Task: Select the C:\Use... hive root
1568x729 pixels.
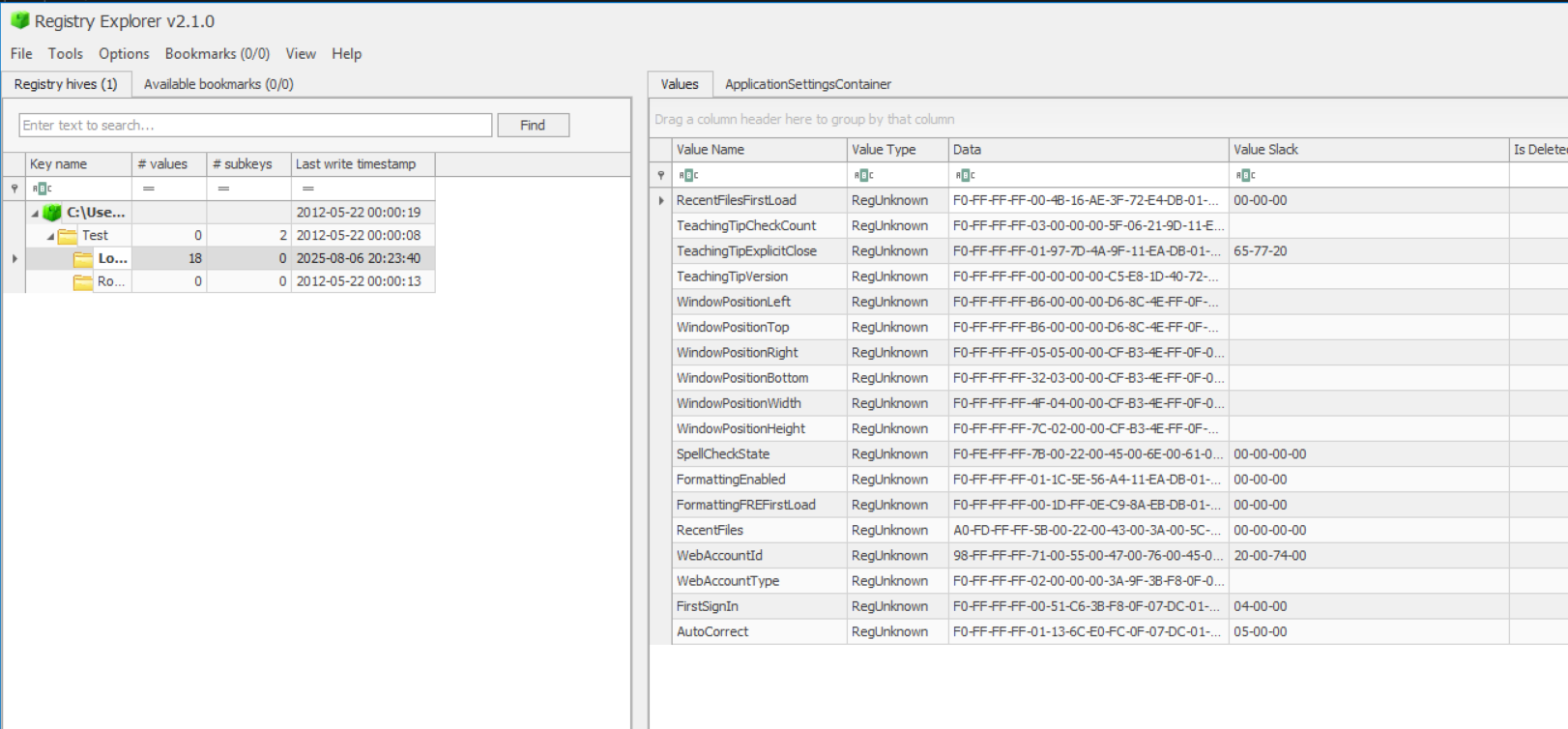Action: [x=96, y=212]
